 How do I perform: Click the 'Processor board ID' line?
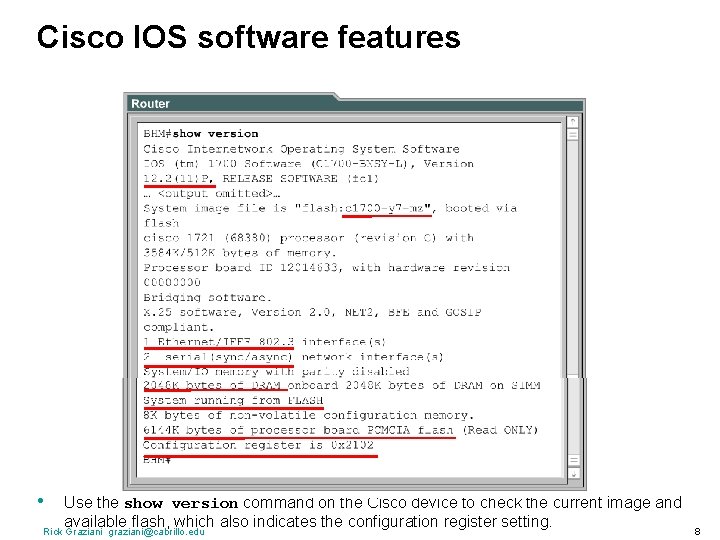coord(326,267)
